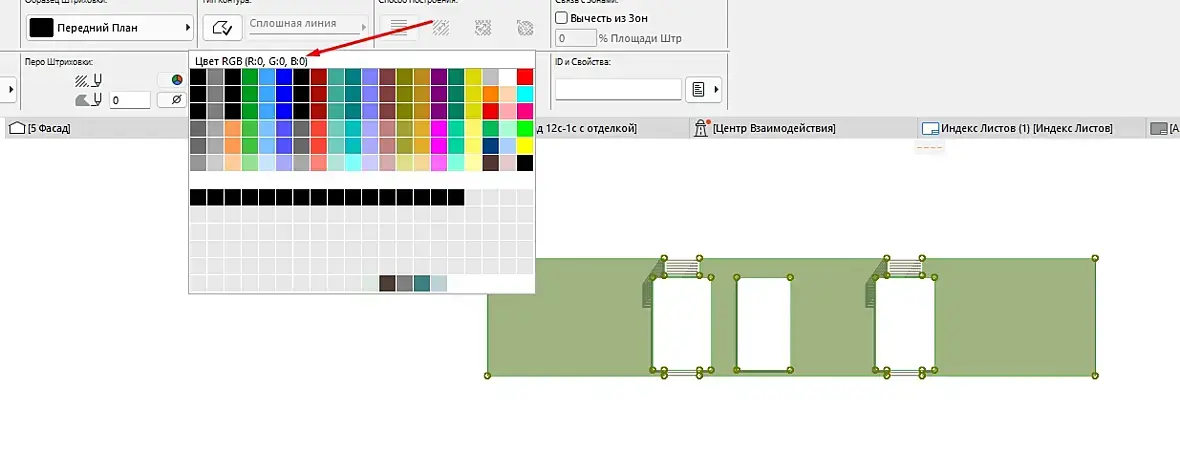Select the first construction method icon with horizontal lines
The height and width of the screenshot is (476, 1180).
coord(399,28)
